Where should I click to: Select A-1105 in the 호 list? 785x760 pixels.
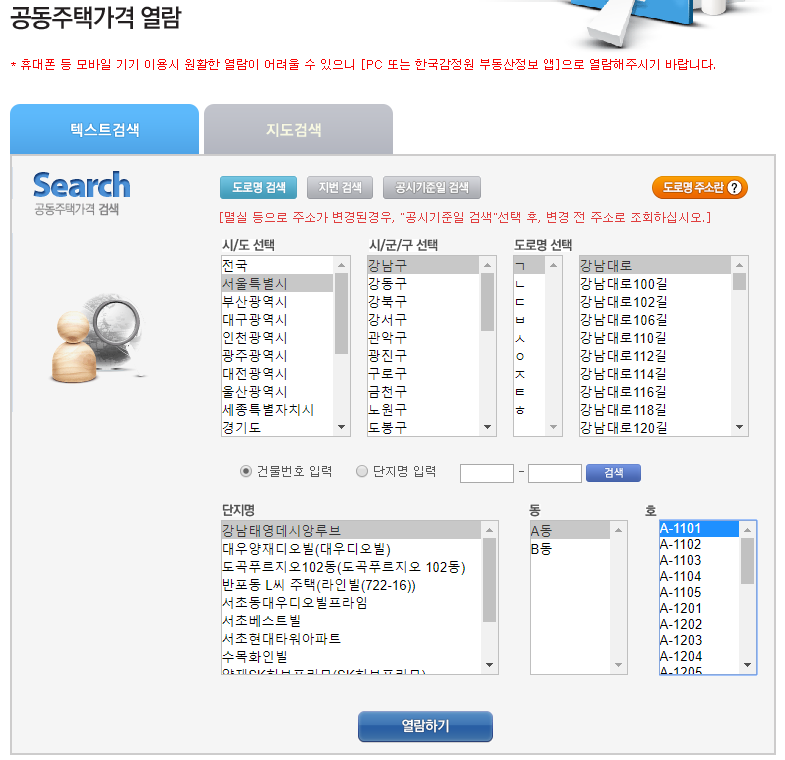[x=699, y=592]
